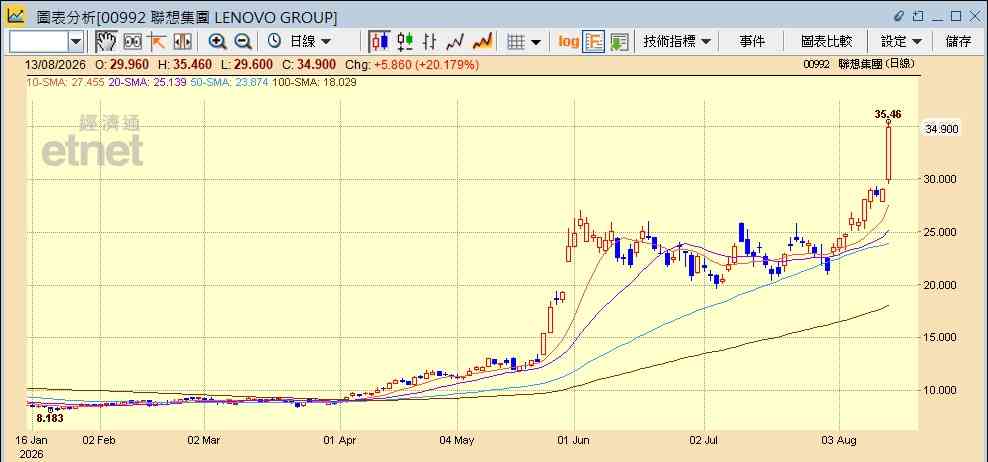The height and width of the screenshot is (462, 988).
Task: Click the O: 29.960 open value
Action: [120, 64]
